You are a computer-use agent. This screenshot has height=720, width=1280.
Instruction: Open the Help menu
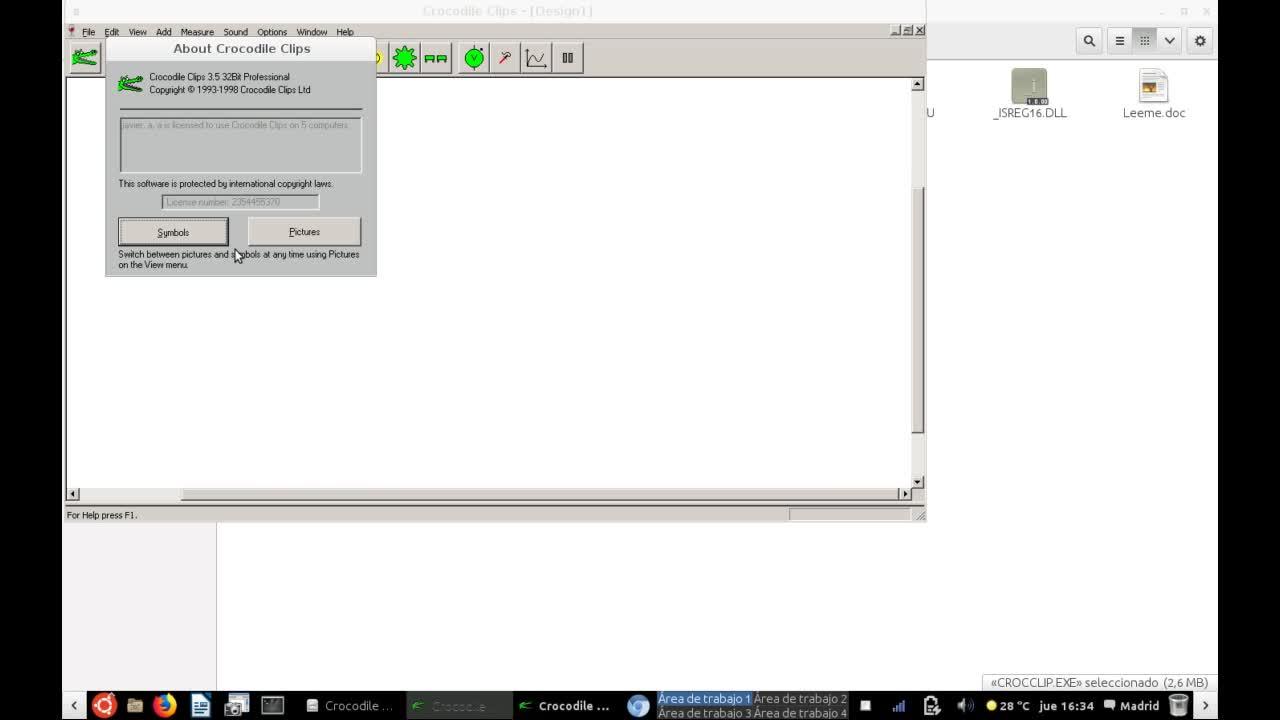345,32
